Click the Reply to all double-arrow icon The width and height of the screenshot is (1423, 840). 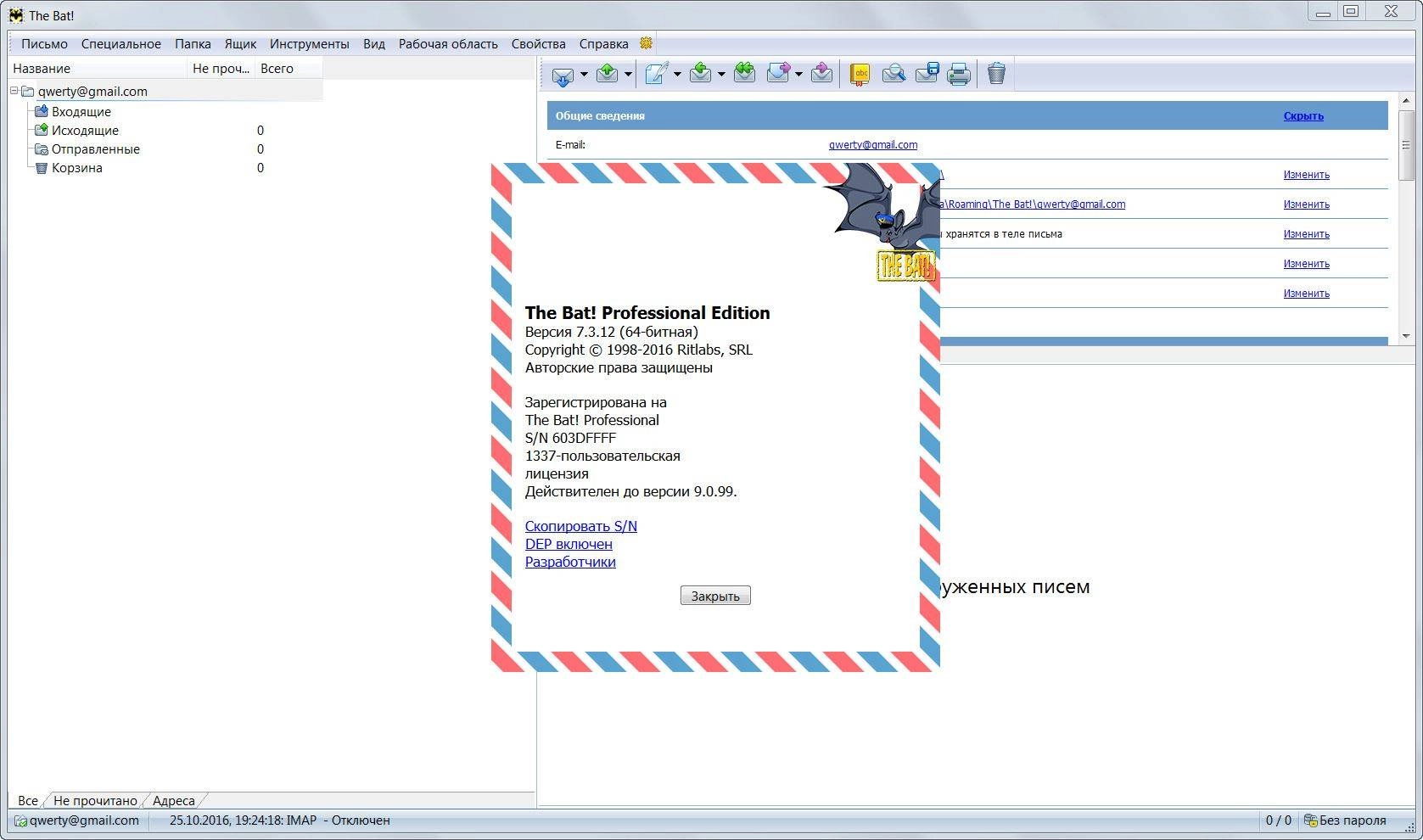744,74
